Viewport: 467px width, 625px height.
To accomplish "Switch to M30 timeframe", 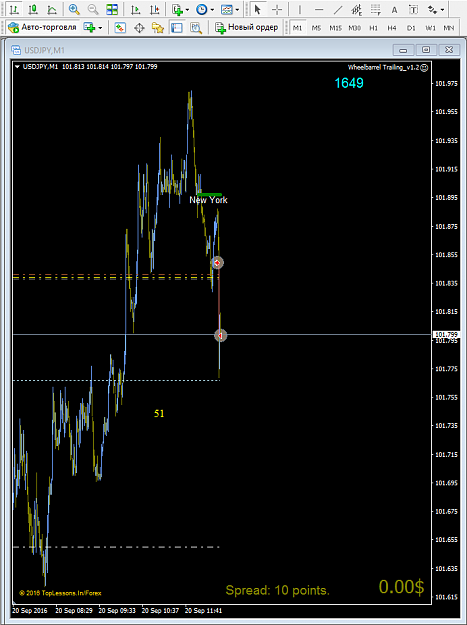I will pyautogui.click(x=354, y=28).
